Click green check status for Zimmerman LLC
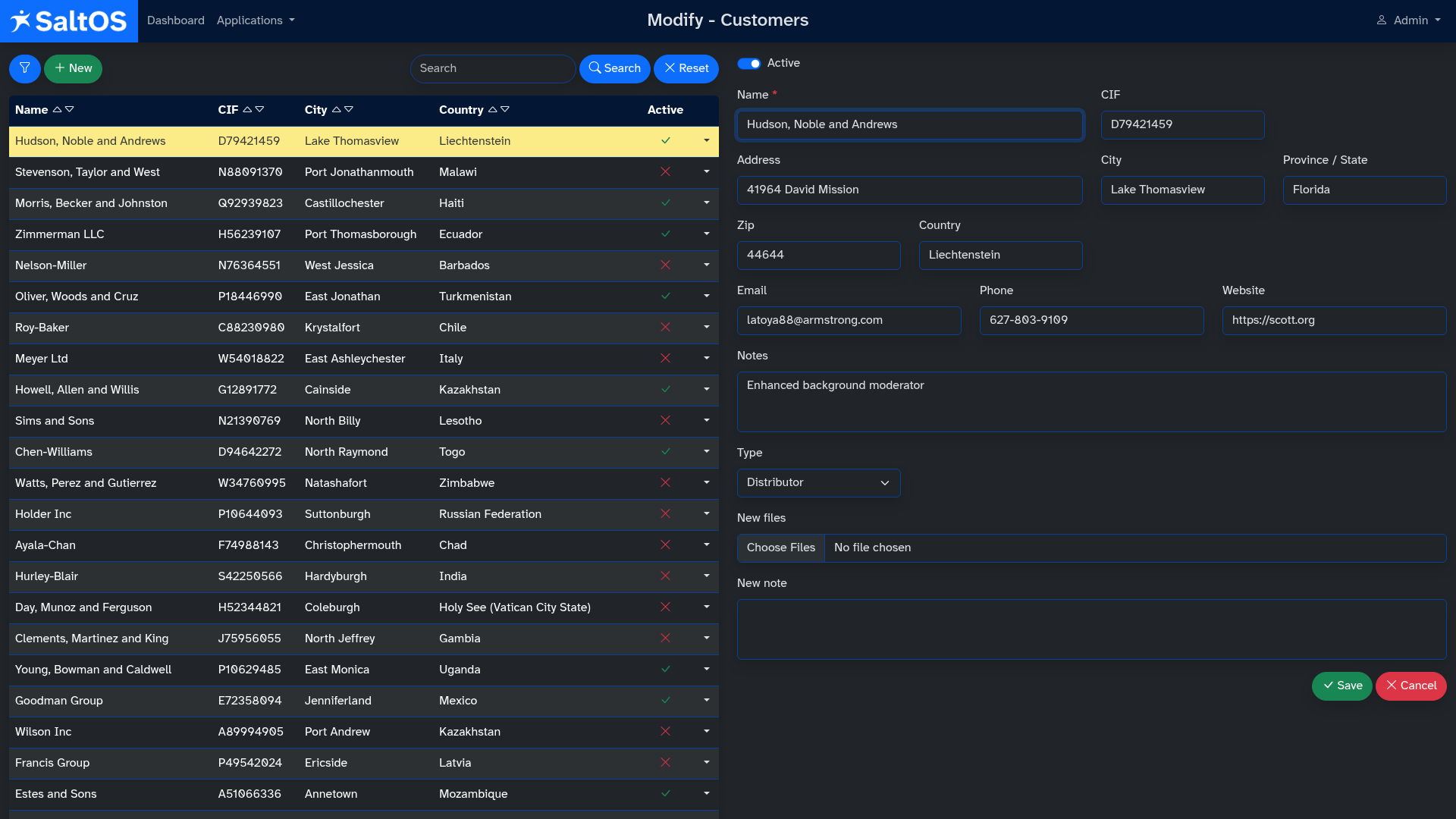 pos(665,234)
